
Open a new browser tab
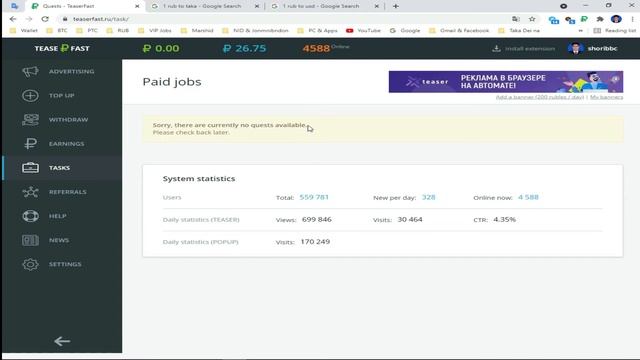pos(396,6)
